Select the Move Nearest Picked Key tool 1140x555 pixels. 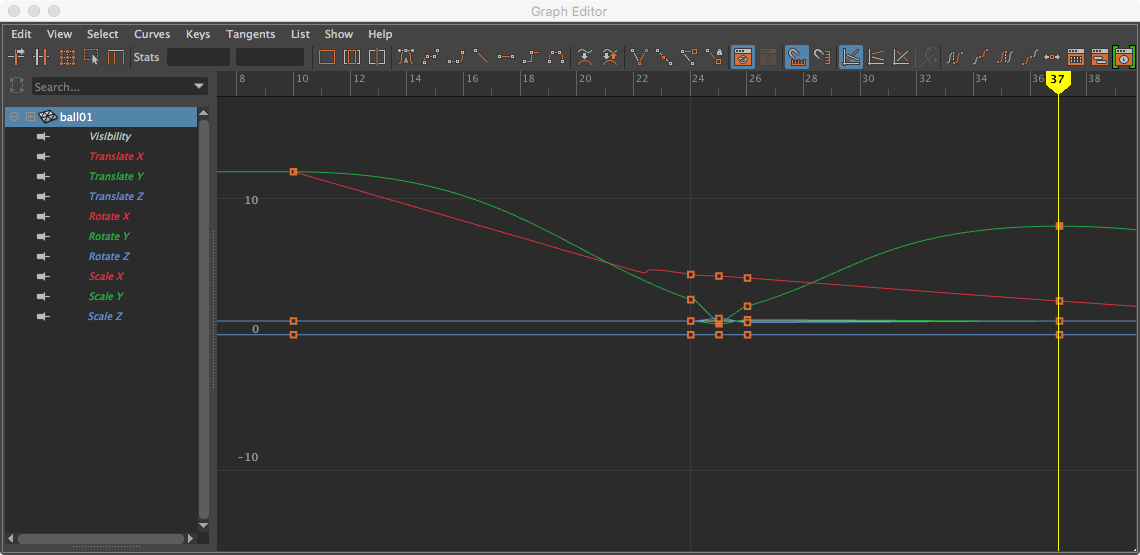tap(17, 57)
